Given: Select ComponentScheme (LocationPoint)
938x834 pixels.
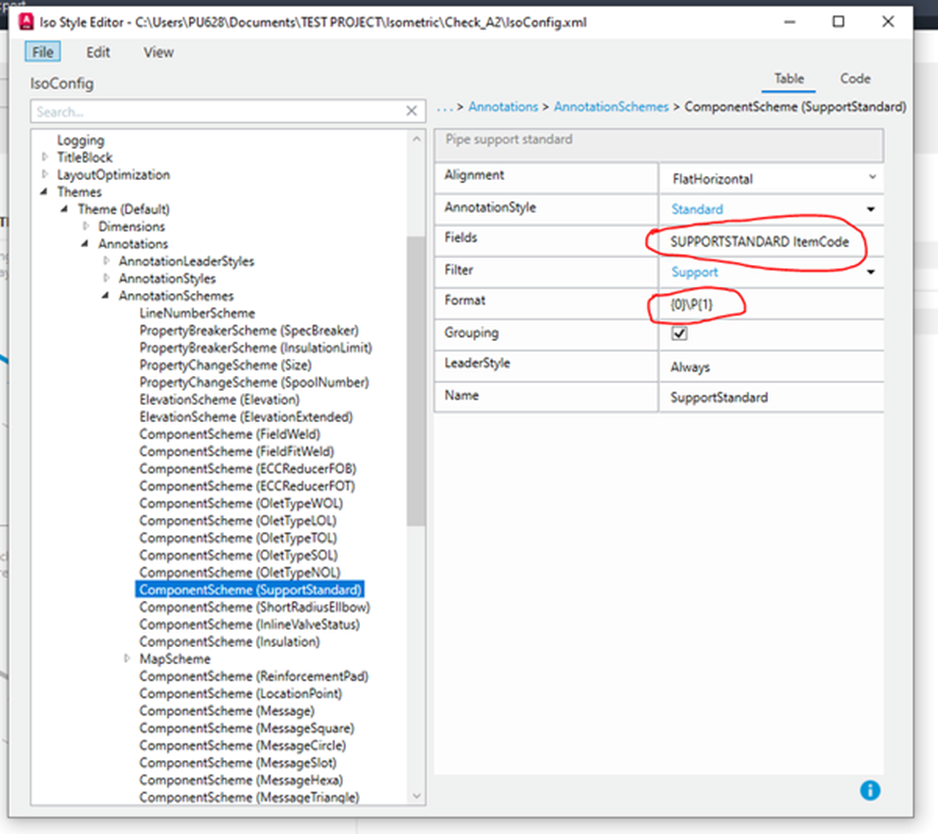Looking at the screenshot, I should pos(240,693).
